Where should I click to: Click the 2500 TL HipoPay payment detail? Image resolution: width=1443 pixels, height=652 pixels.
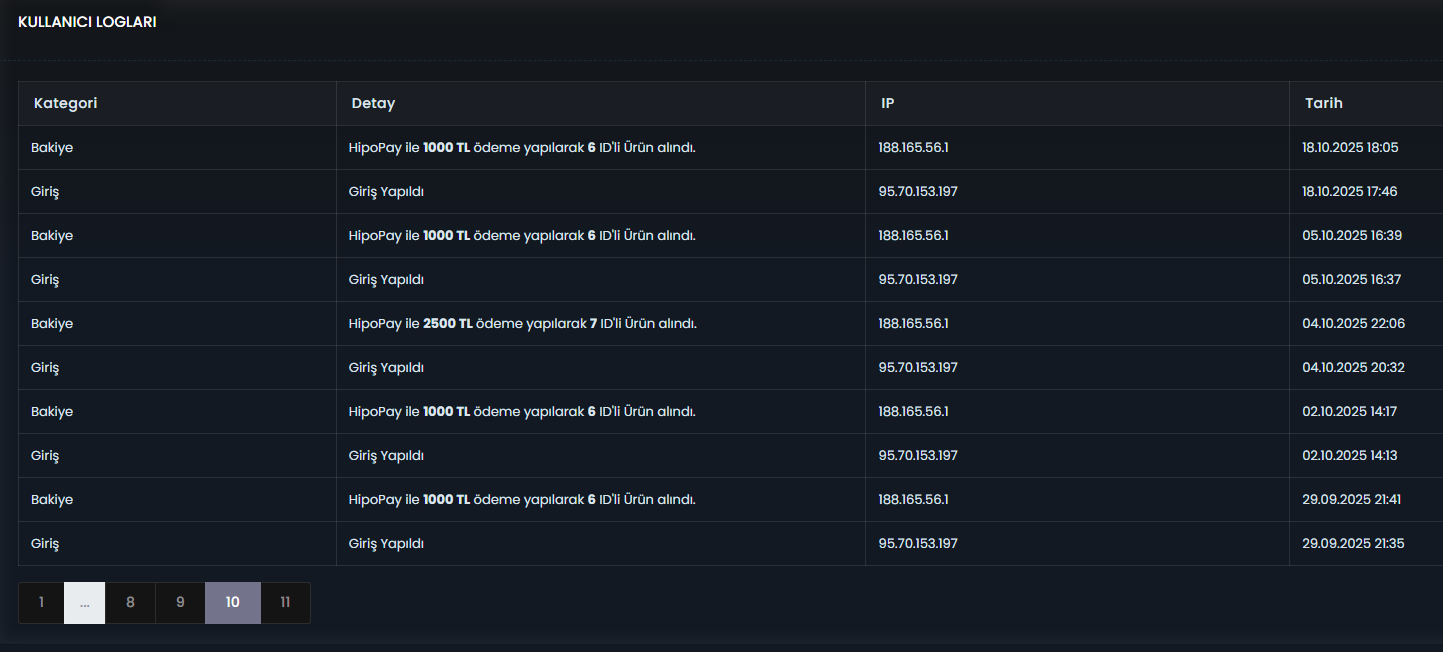pyautogui.click(x=522, y=323)
